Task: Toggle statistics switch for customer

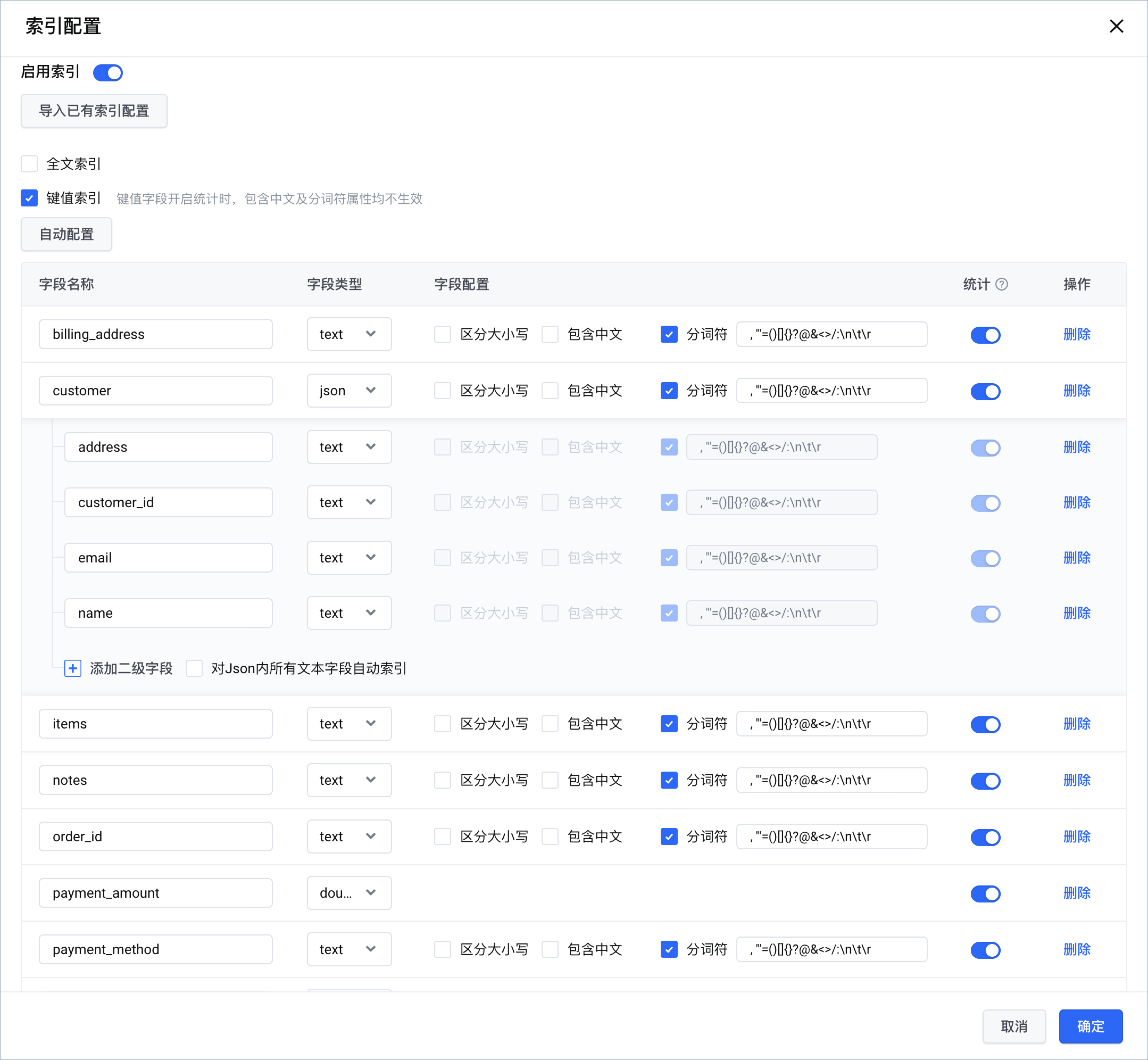Action: [x=986, y=391]
